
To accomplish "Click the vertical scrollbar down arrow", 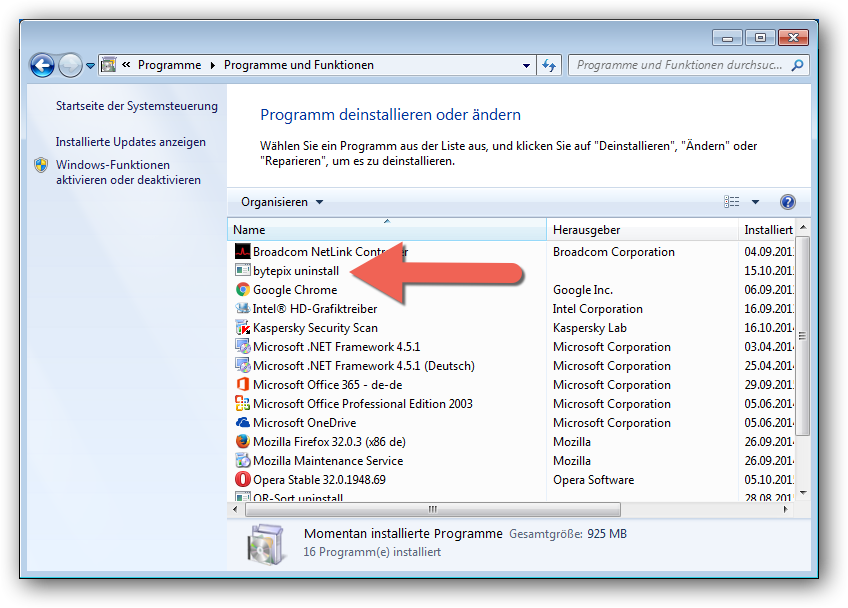I will click(803, 493).
